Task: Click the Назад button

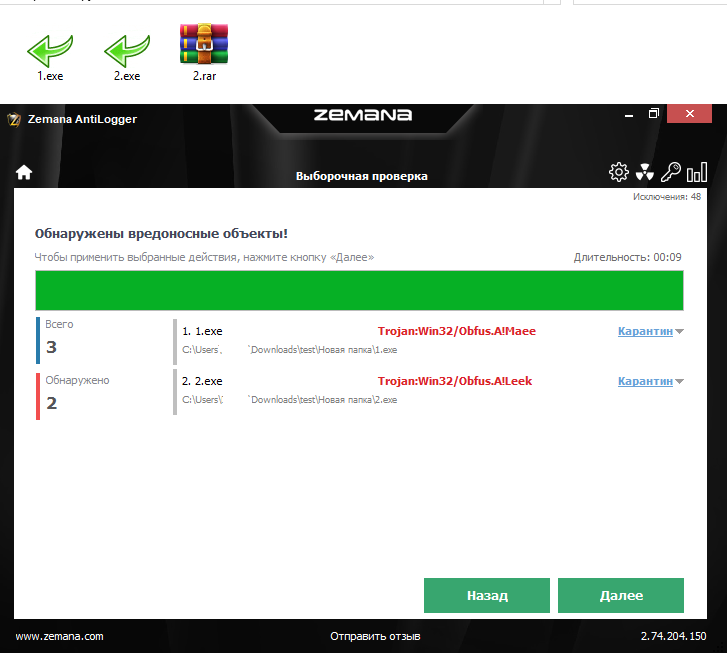Action: [x=487, y=595]
